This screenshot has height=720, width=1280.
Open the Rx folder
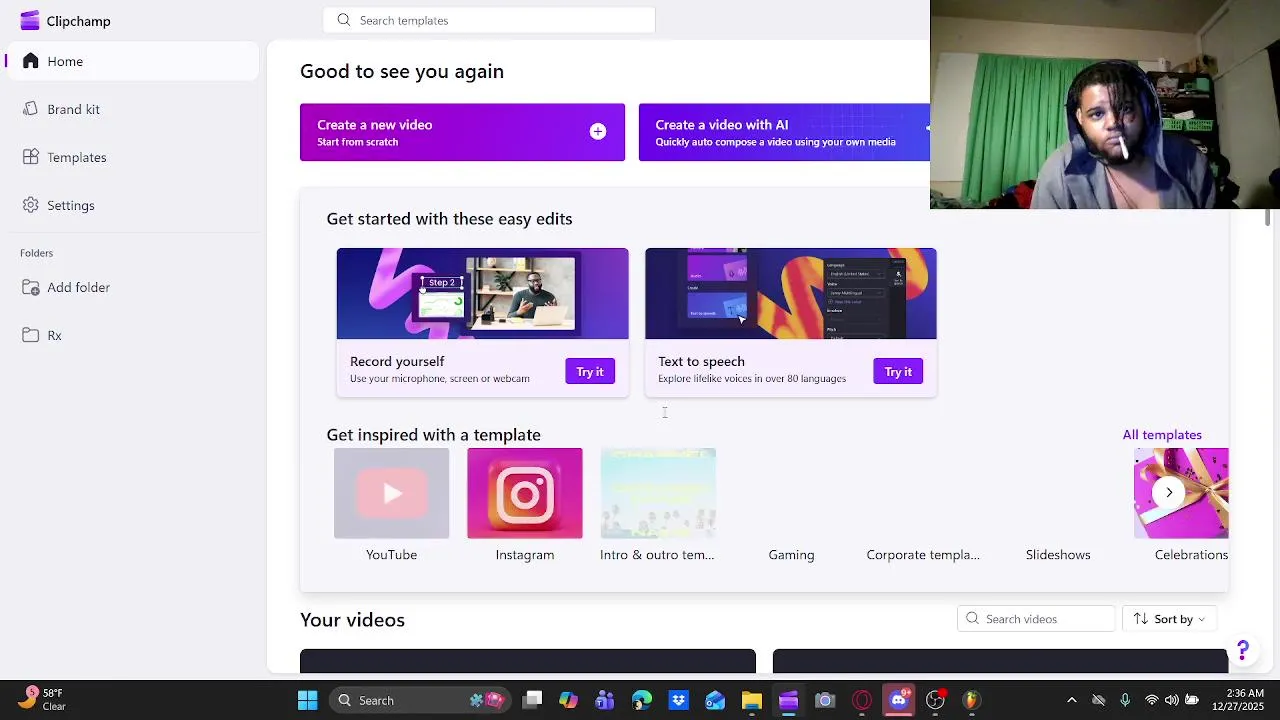click(132, 335)
